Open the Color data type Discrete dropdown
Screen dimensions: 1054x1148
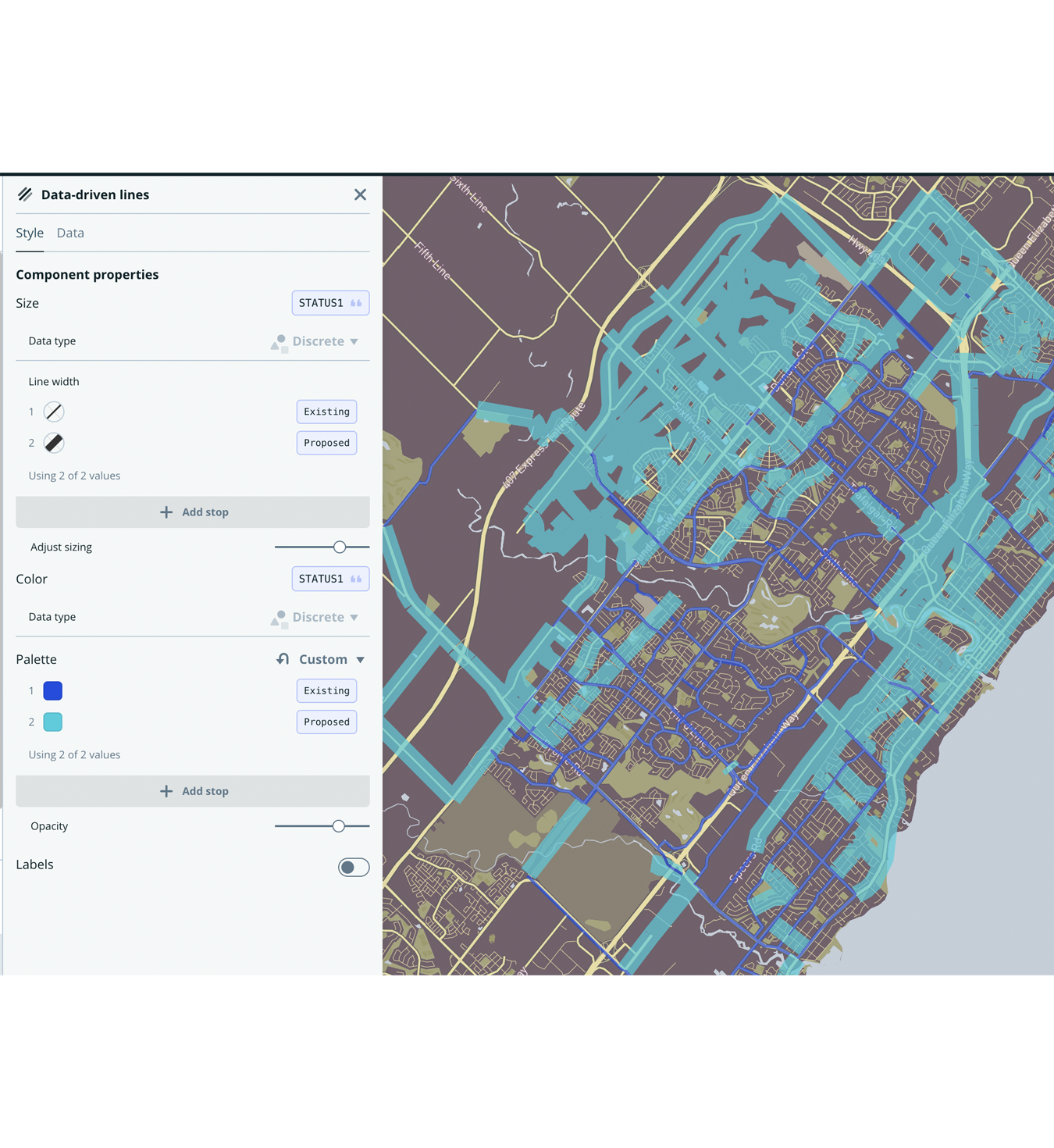pyautogui.click(x=315, y=617)
